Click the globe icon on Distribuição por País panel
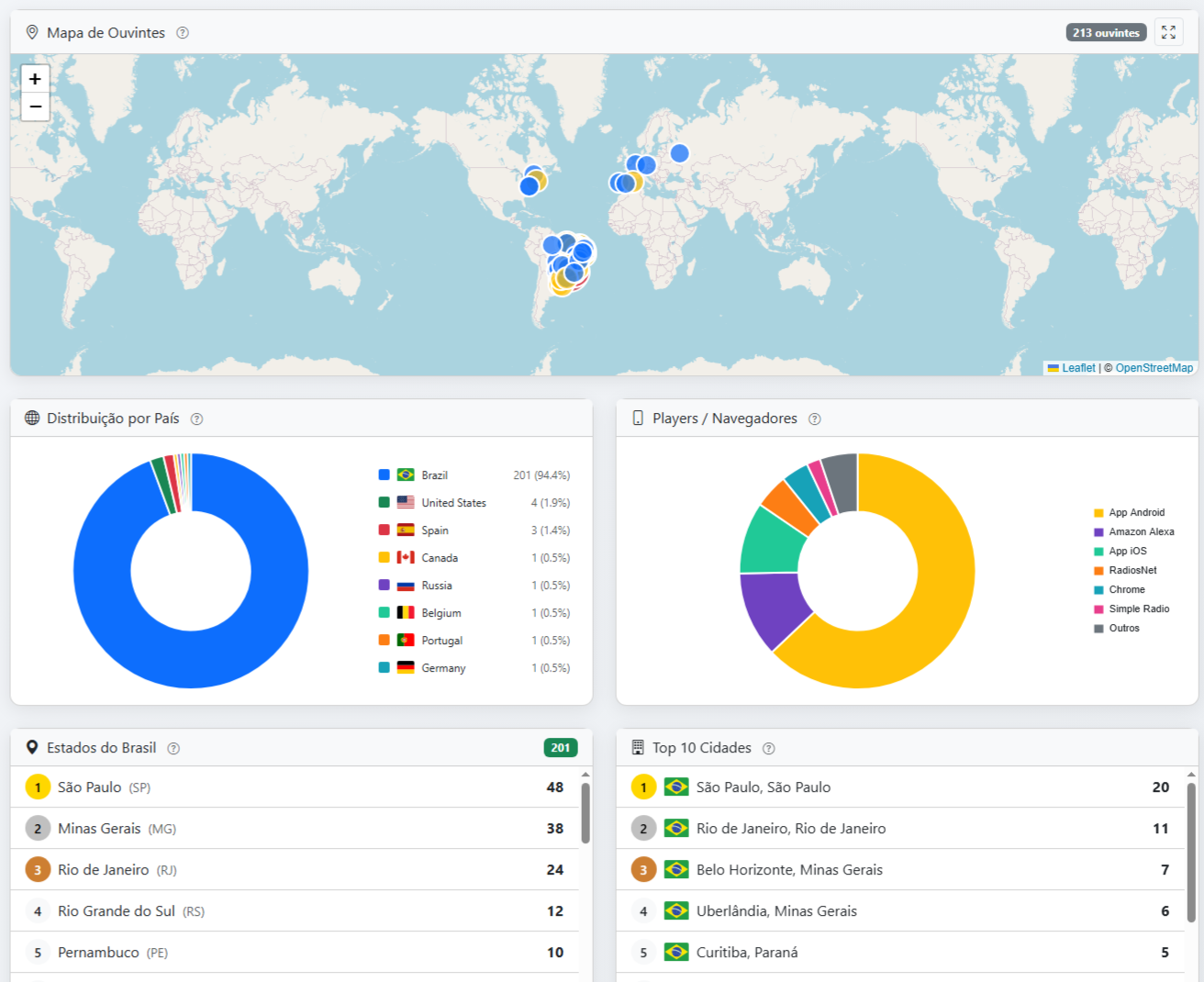This screenshot has width=1204, height=982. point(32,418)
